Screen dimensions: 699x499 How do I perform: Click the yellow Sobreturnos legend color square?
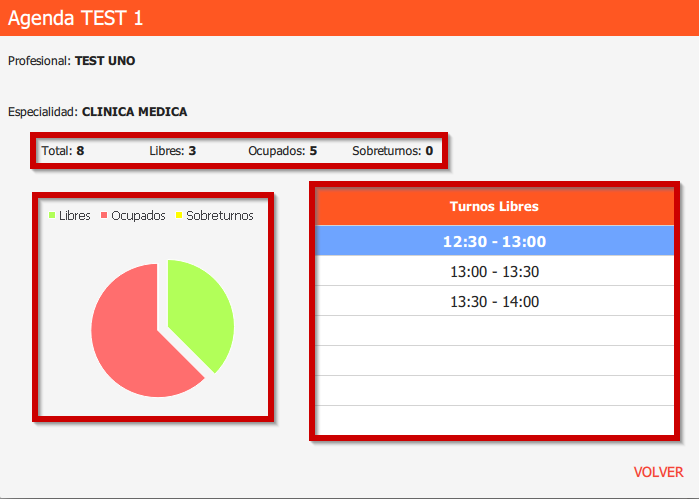180,216
